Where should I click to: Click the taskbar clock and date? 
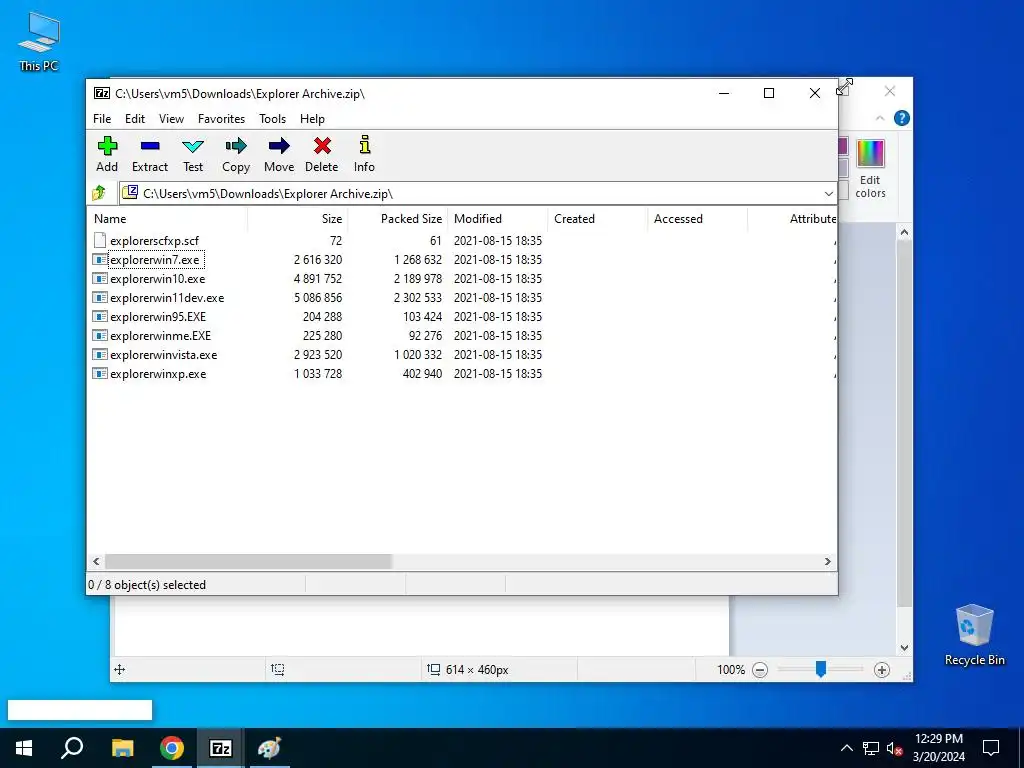(938, 748)
